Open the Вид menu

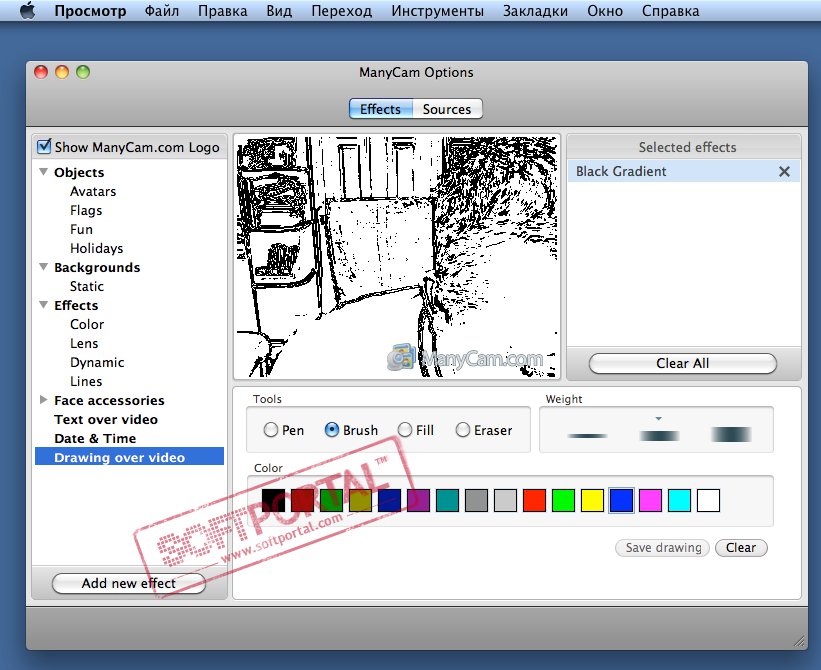click(279, 11)
